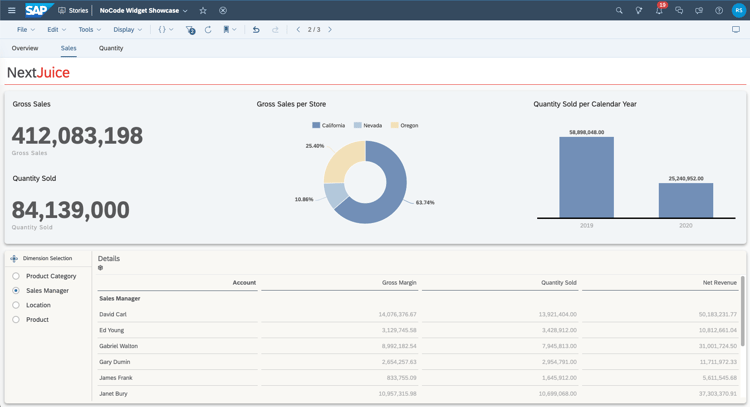Open the Stories area
The image size is (750, 407).
click(73, 10)
